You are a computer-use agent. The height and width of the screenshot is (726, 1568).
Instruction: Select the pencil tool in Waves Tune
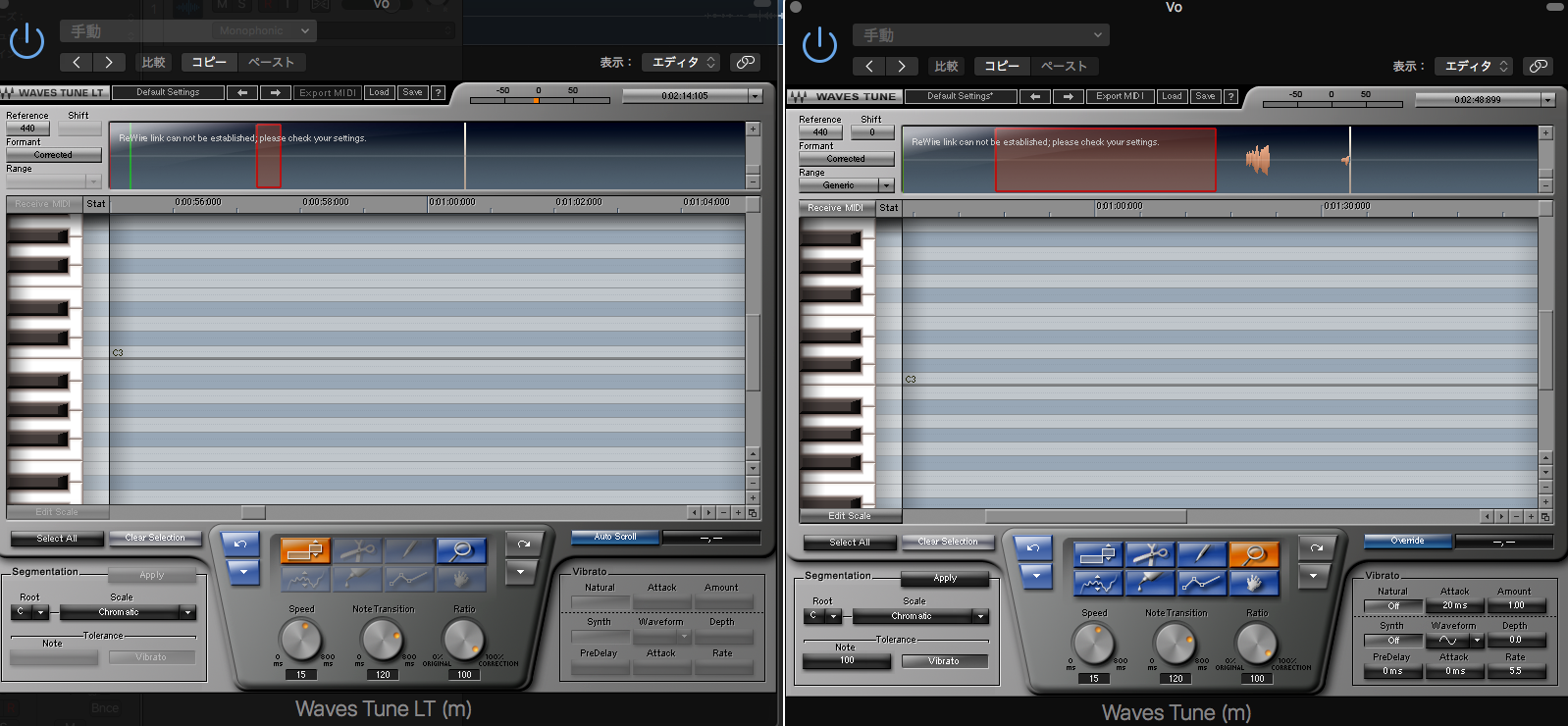point(1202,555)
